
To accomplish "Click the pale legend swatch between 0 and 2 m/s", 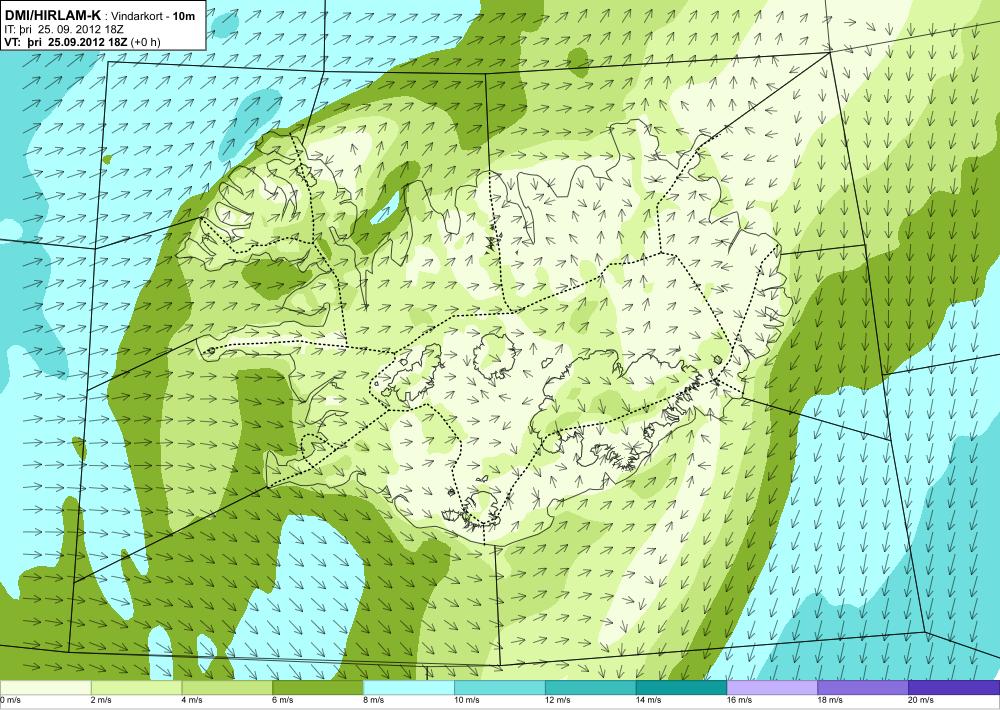I will [x=45, y=688].
